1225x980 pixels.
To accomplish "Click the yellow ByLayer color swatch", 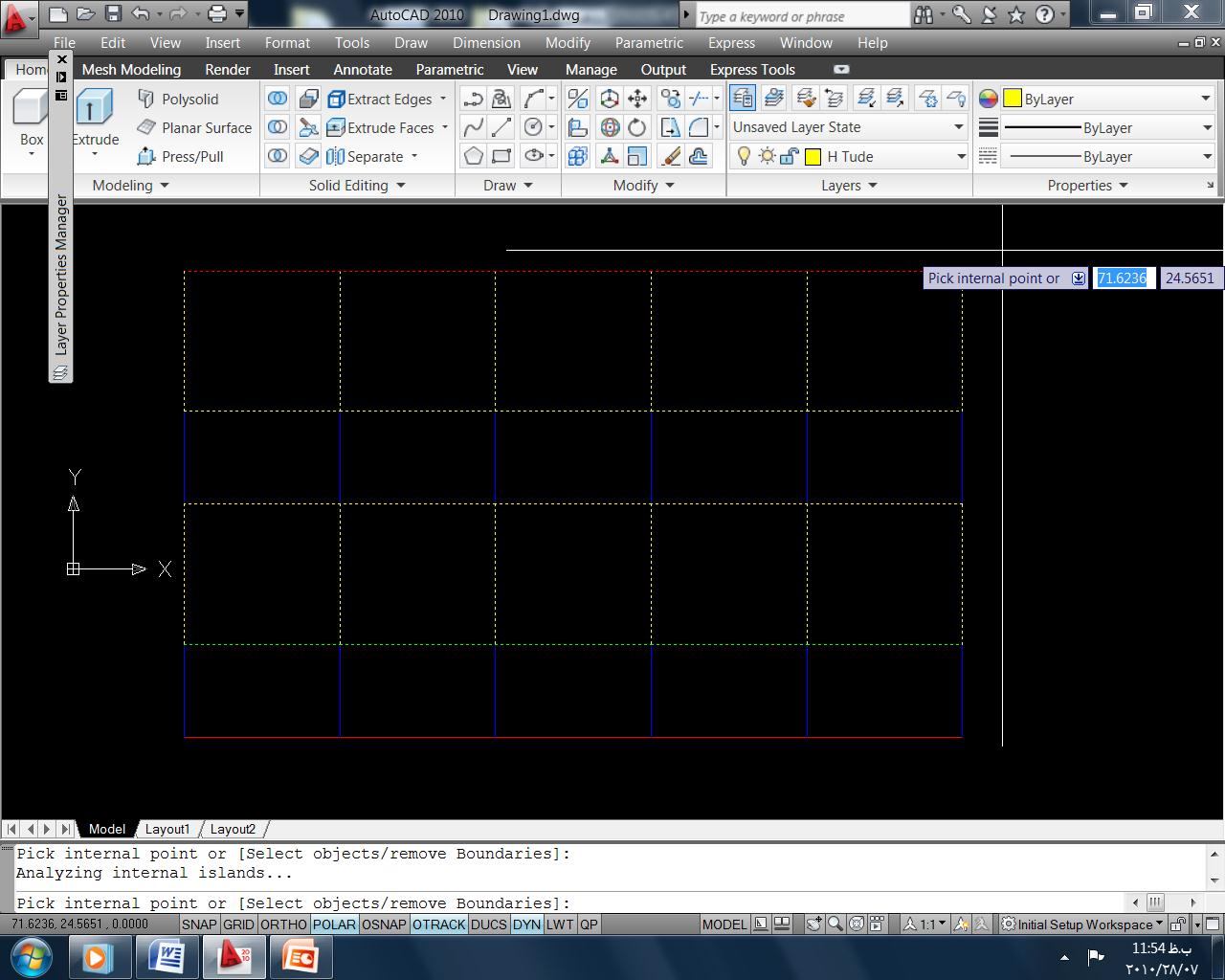I will click(1013, 99).
